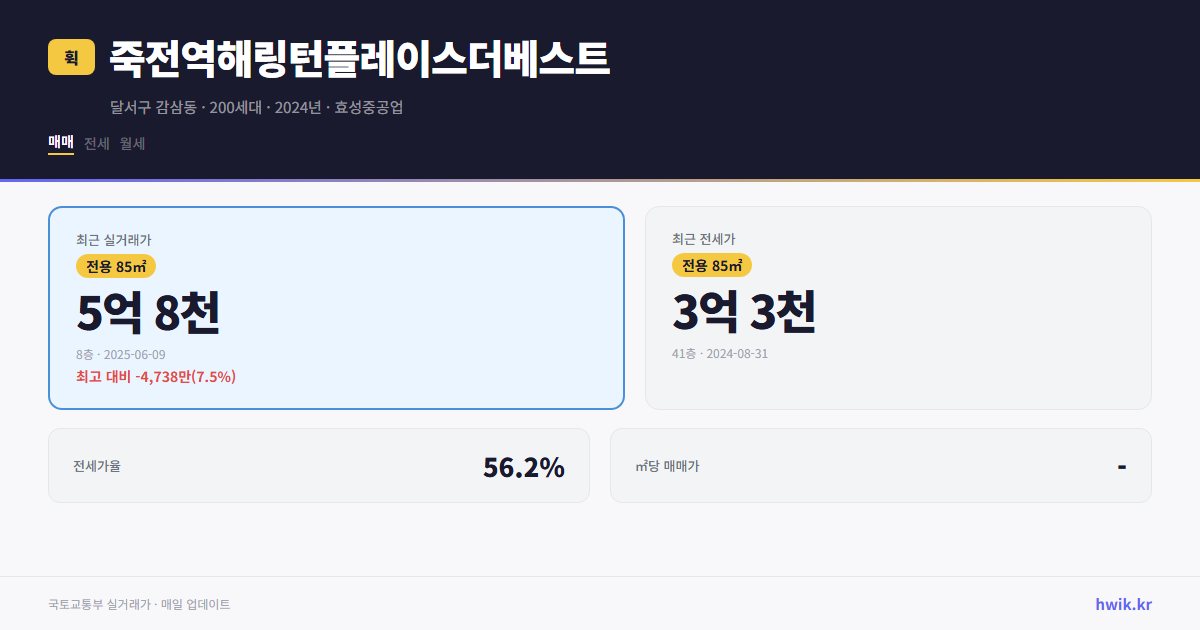Viewport: 1200px width, 630px height.
Task: Click the 5억 8천 price text
Action: 149,313
